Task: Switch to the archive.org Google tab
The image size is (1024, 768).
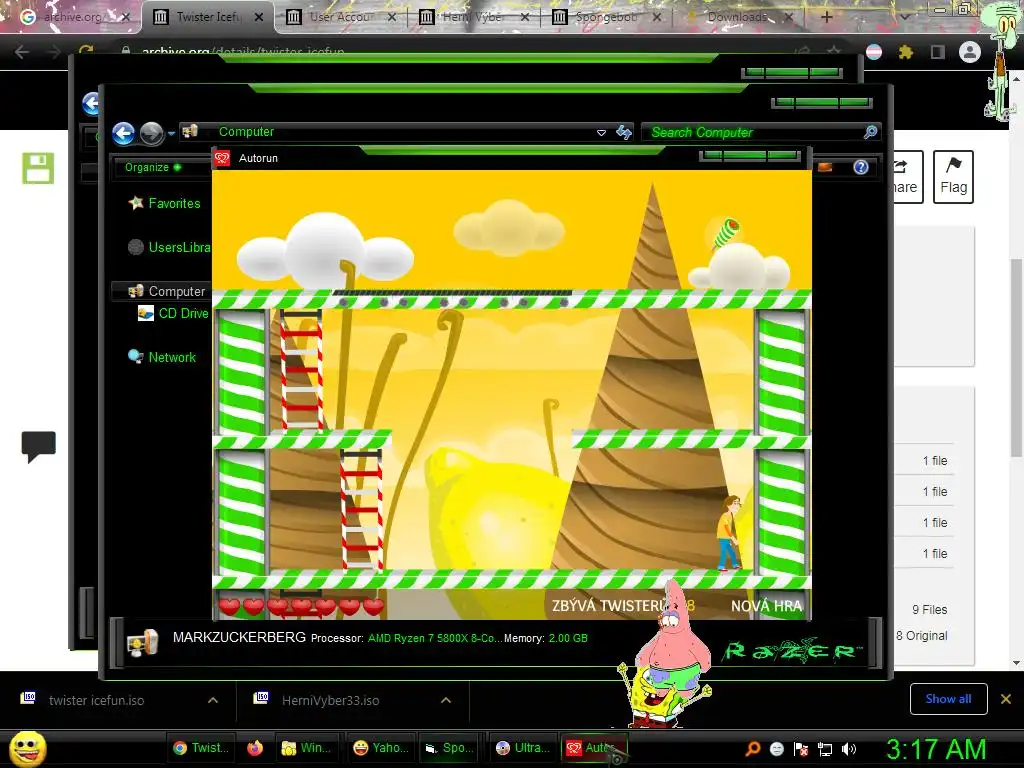Action: click(72, 17)
